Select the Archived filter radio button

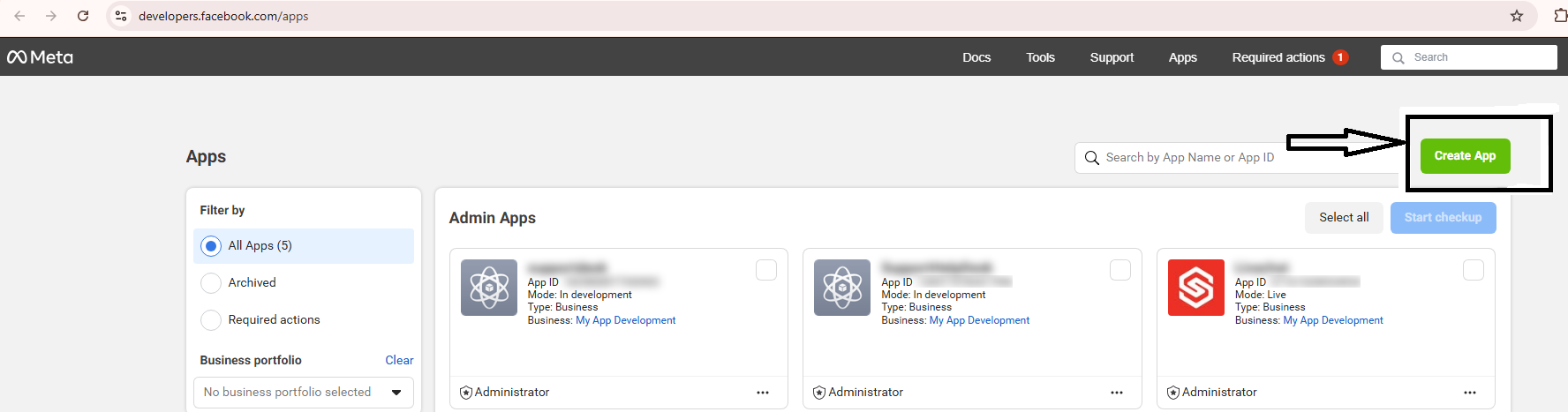click(211, 283)
